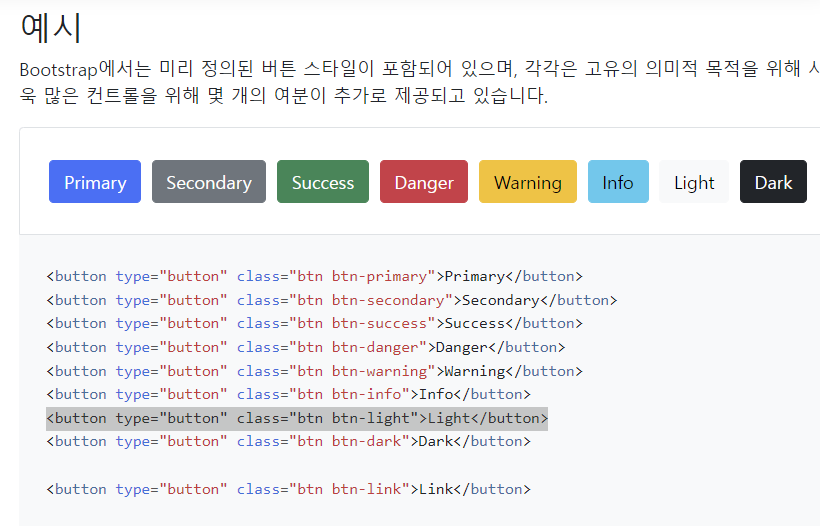This screenshot has height=526, width=820.
Task: Click the Bootstrap description paragraph
Action: [419, 82]
